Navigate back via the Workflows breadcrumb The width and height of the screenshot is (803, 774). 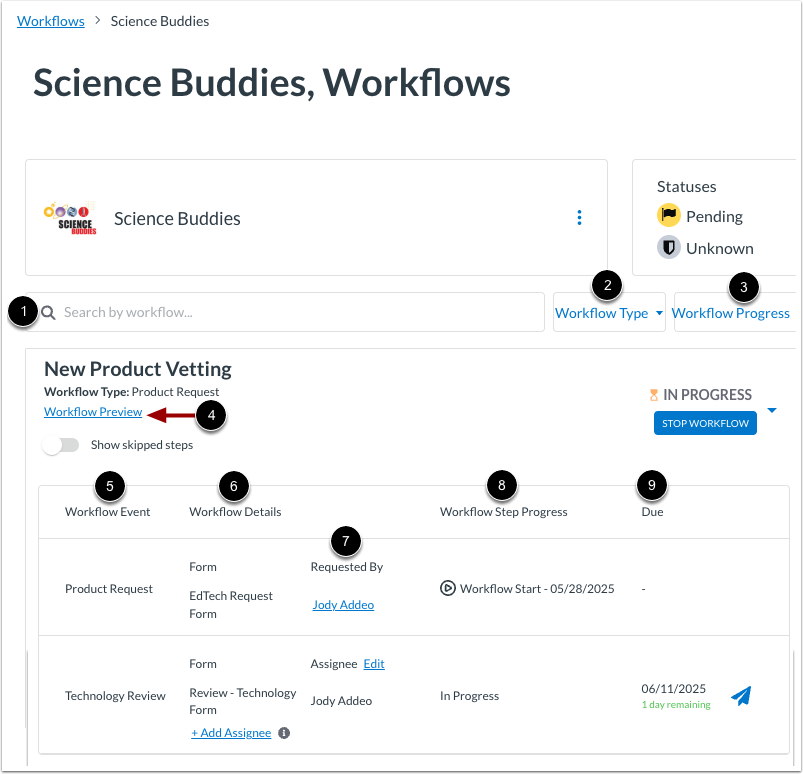coord(50,20)
